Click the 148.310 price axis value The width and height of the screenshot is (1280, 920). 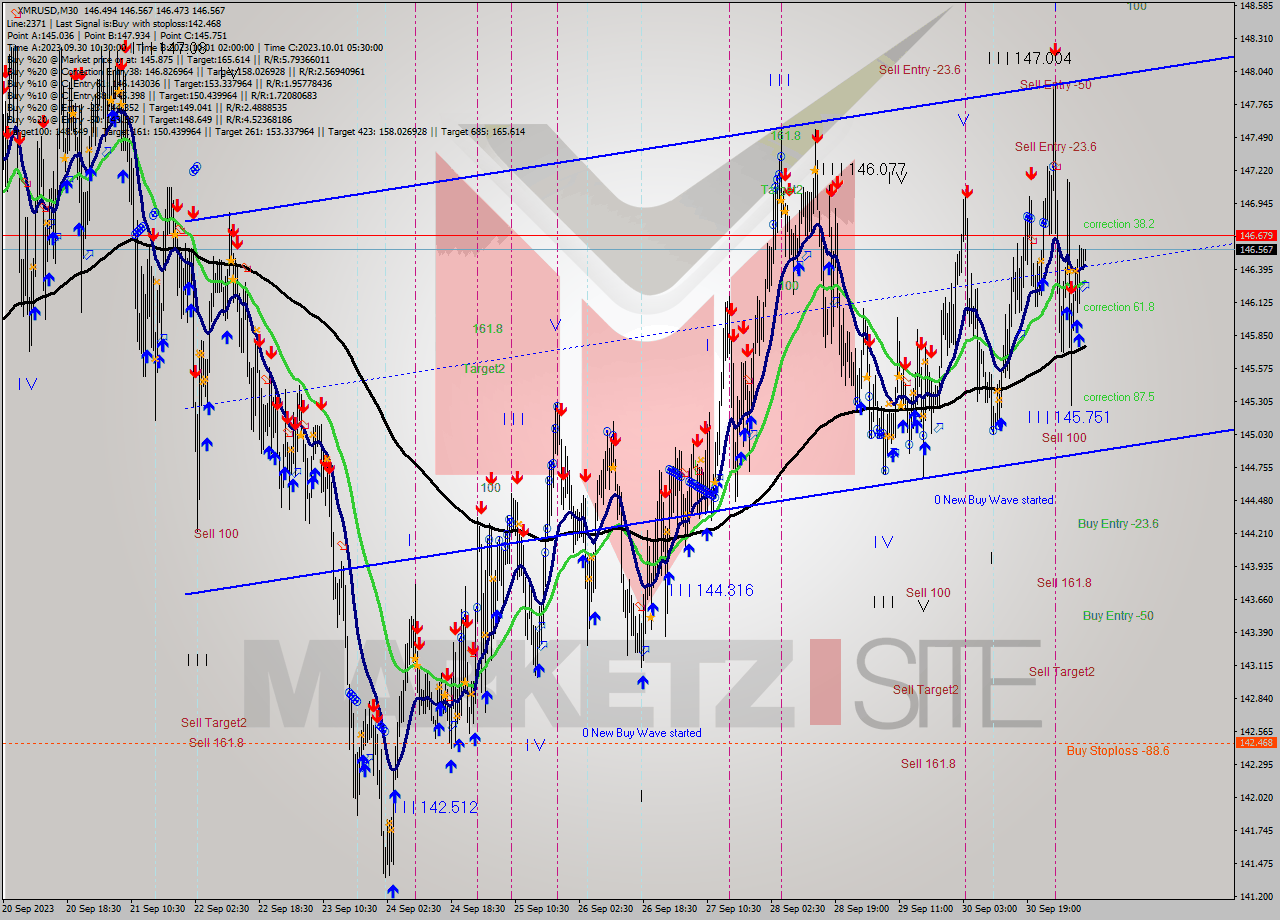(1256, 38)
